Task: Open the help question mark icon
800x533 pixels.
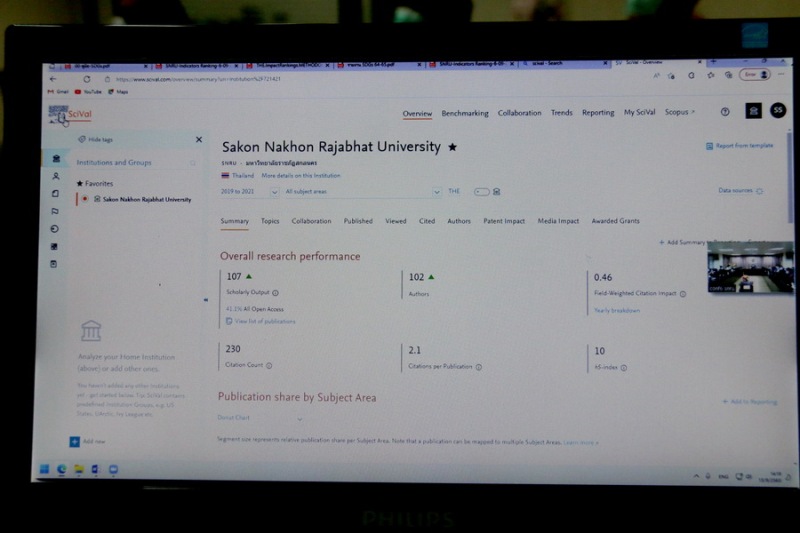Action: click(725, 112)
